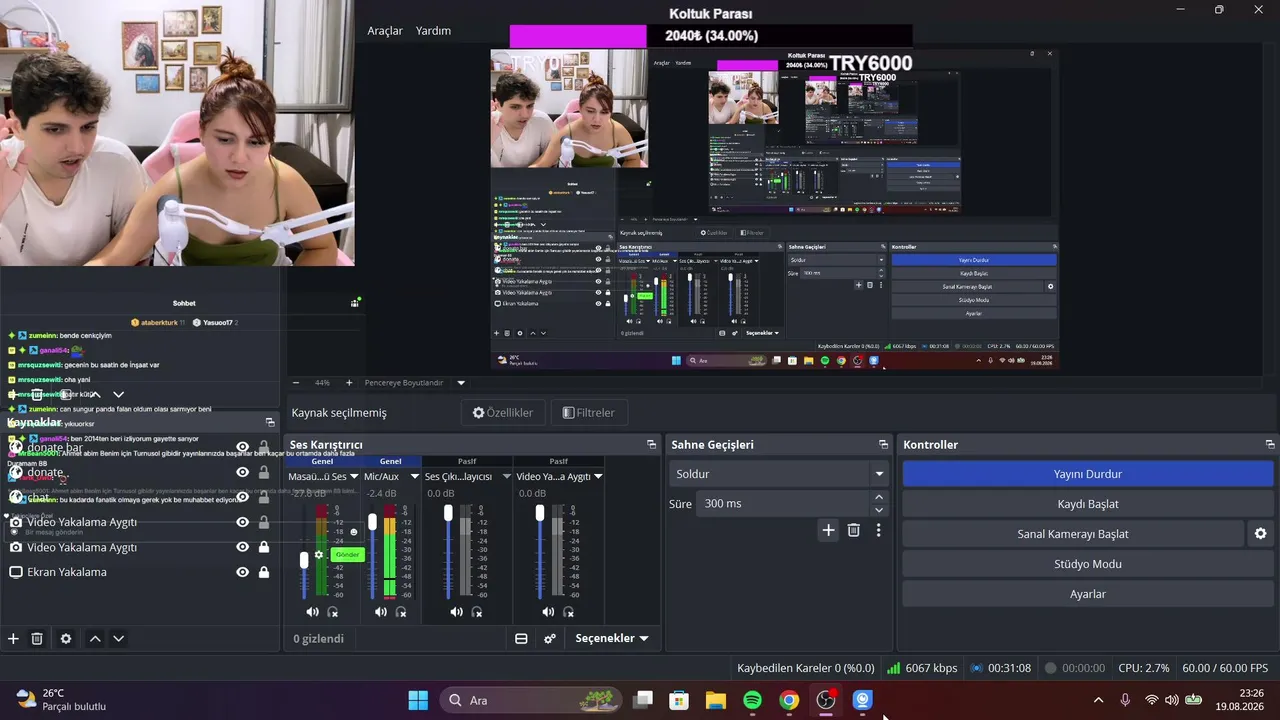Open the Ses Çıkış Yakalayıcısı channel dropdown

point(506,477)
